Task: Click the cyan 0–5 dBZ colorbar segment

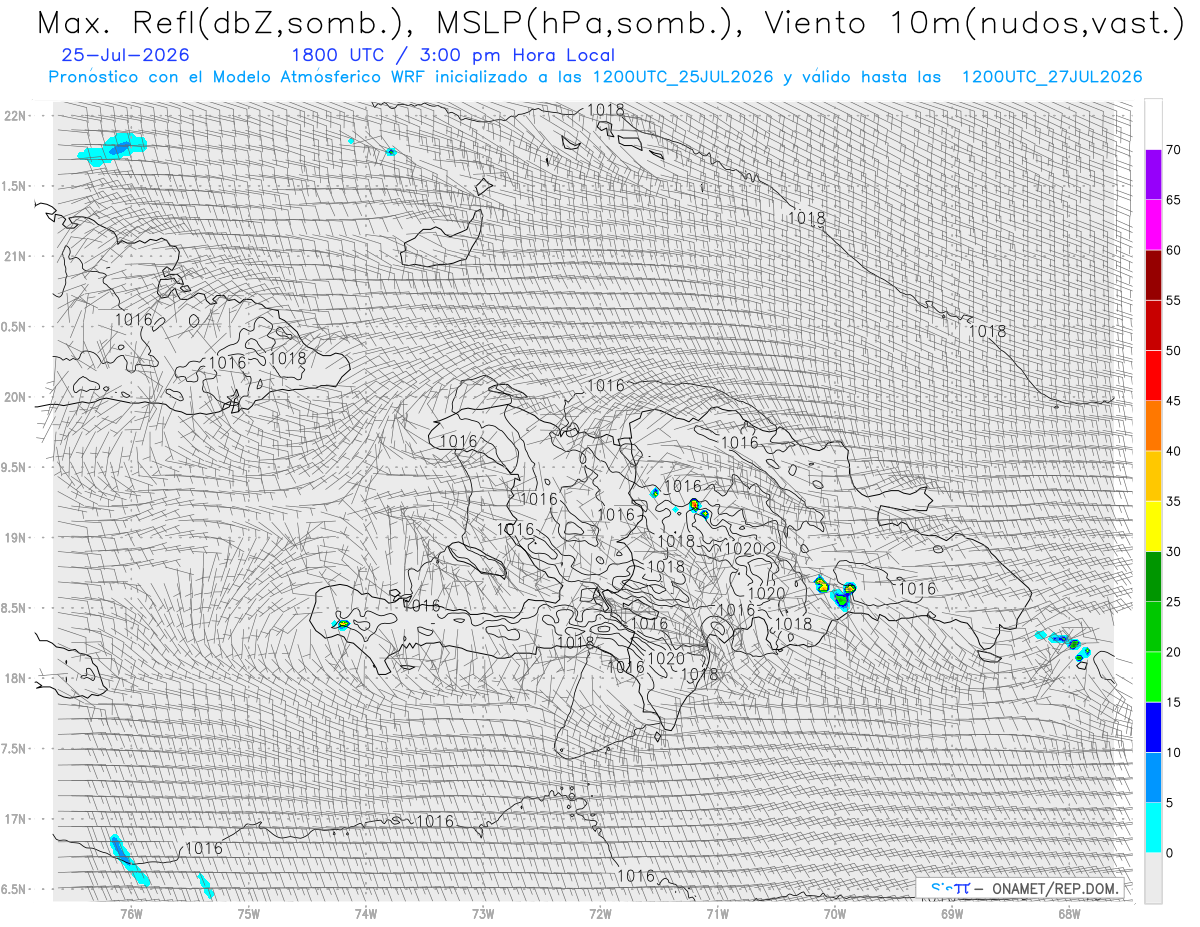Action: coord(1153,828)
